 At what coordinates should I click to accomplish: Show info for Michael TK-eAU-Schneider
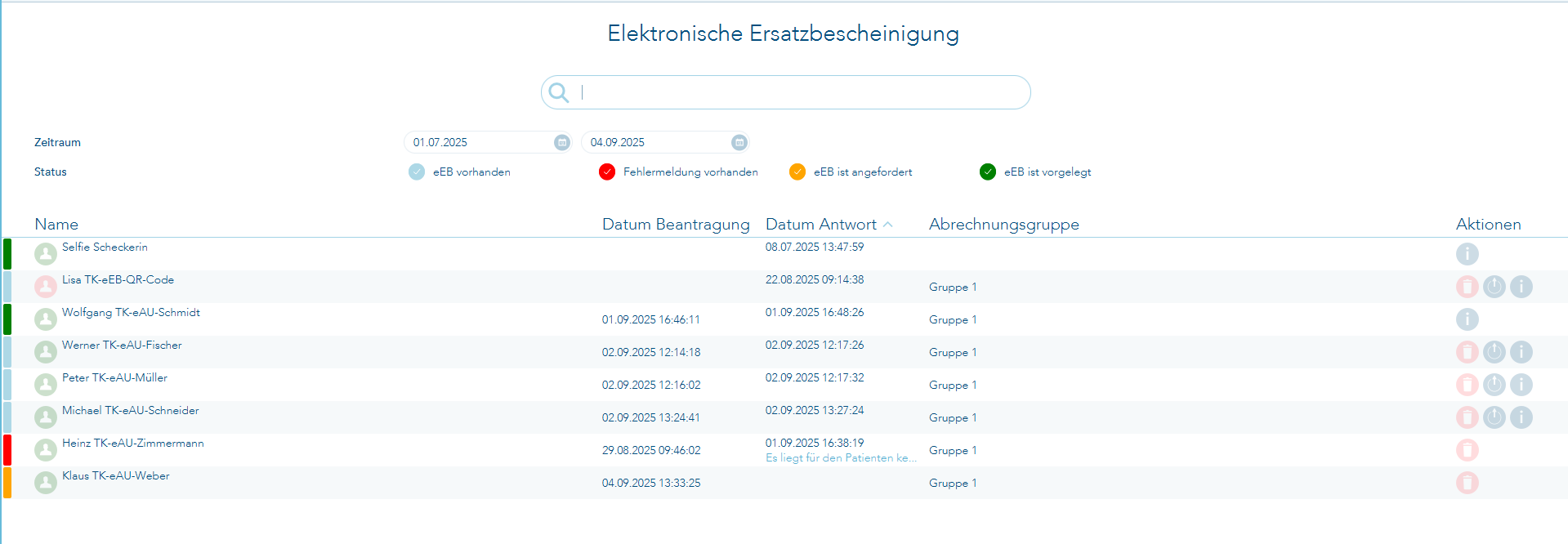(x=1521, y=417)
